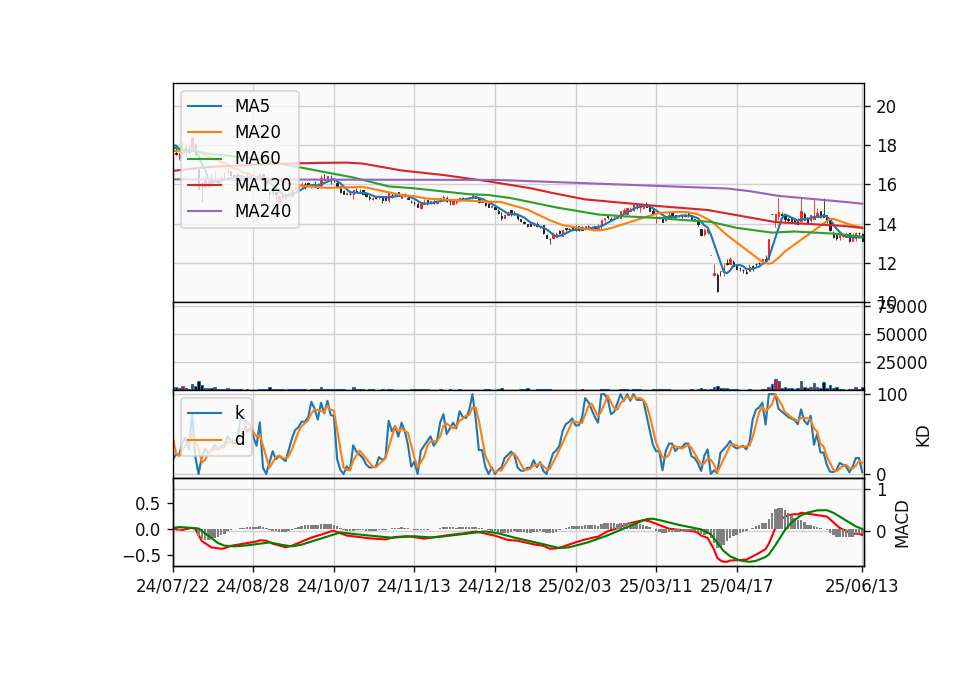Click the 24/11/13 date label
The width and height of the screenshot is (960, 690).
coord(414,586)
